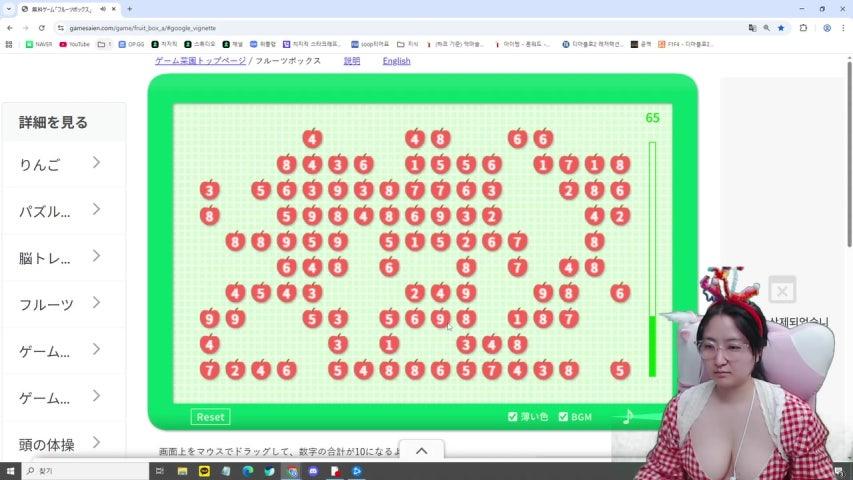Open File Explorer from the taskbar
Image resolution: width=853 pixels, height=480 pixels.
click(x=182, y=471)
